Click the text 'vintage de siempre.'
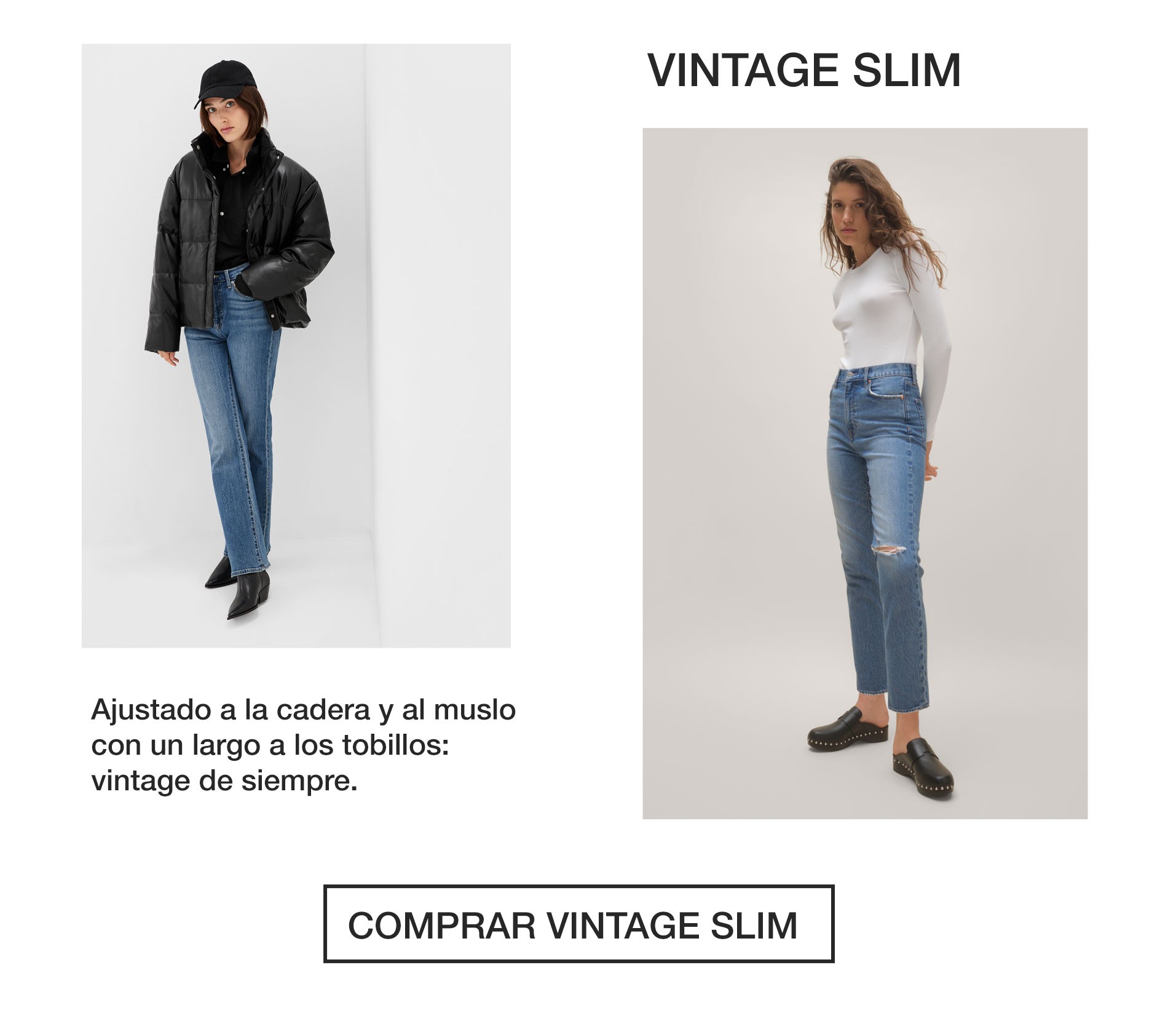The height and width of the screenshot is (1016, 1176). click(x=224, y=780)
